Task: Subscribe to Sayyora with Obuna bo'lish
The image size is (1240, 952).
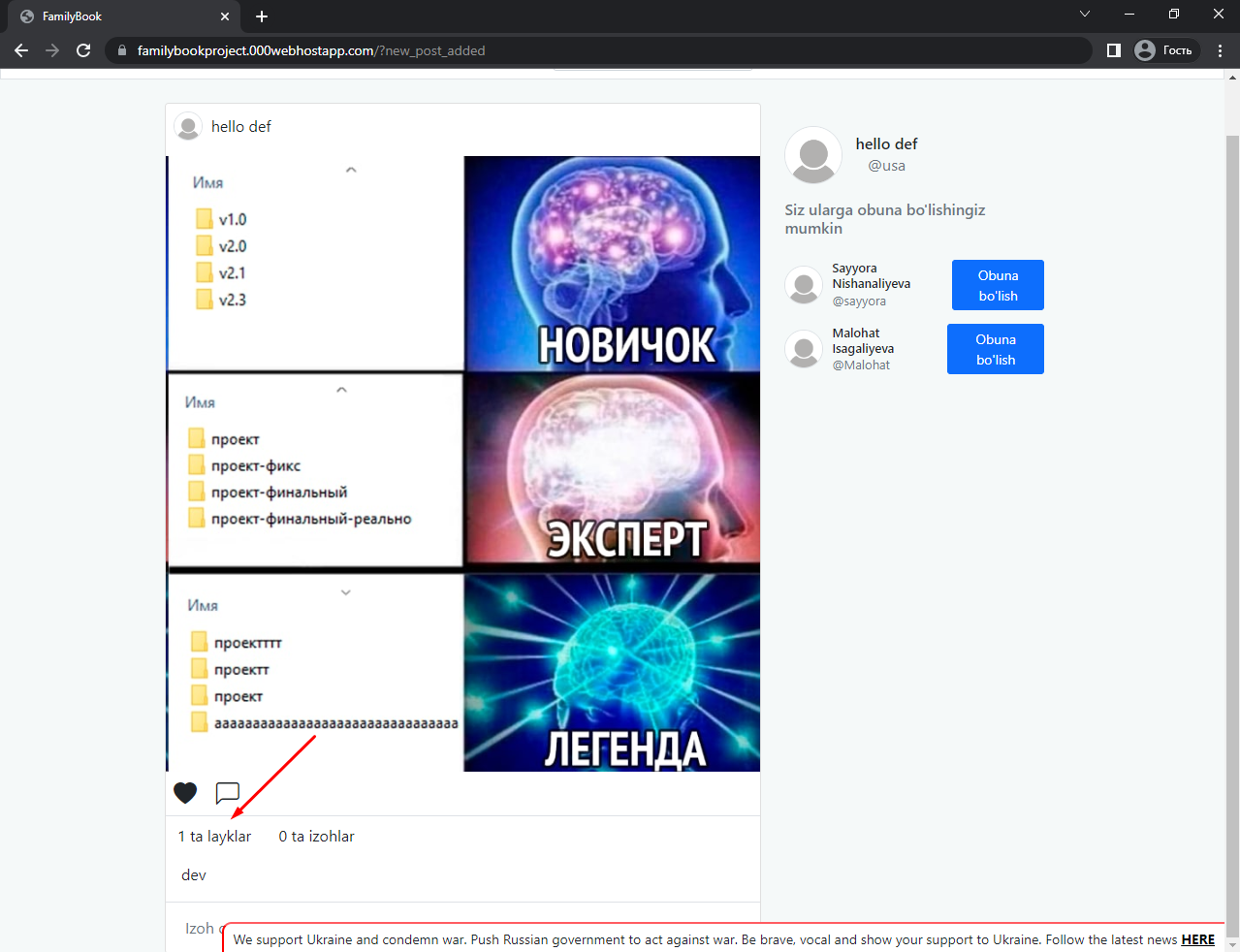Action: 998,285
